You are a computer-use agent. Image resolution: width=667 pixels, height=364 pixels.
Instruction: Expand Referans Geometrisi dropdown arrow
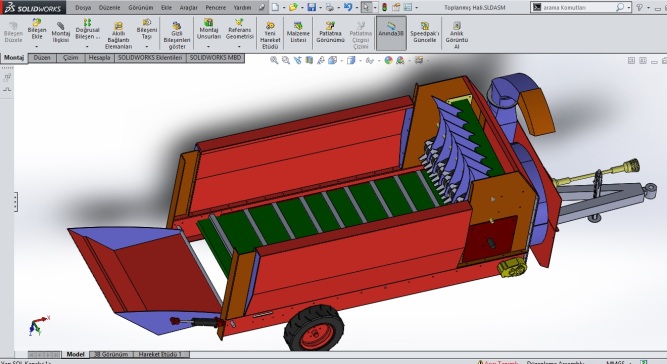pyautogui.click(x=239, y=46)
